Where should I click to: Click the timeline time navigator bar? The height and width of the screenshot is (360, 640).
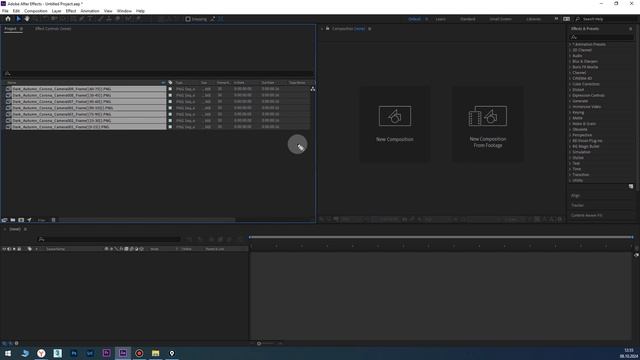[x=441, y=237]
